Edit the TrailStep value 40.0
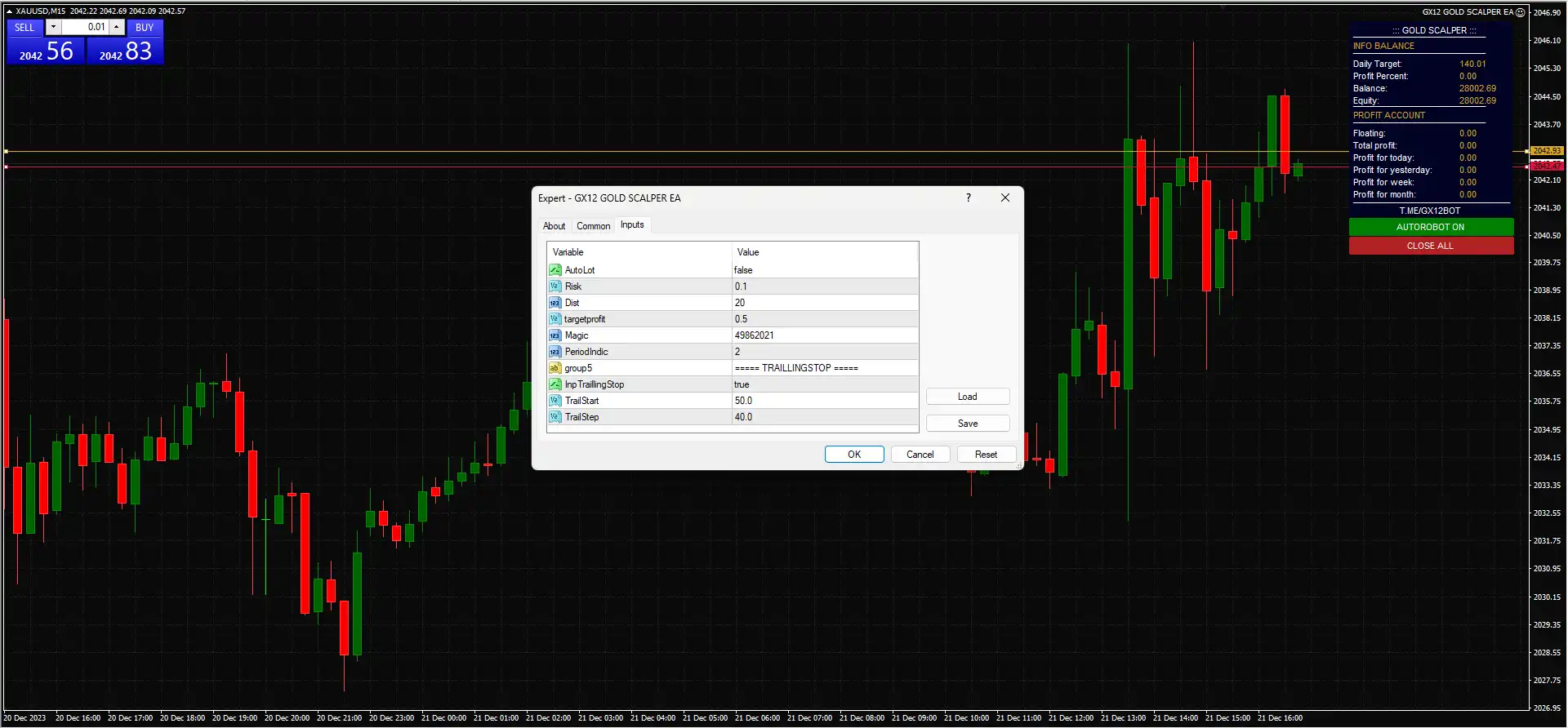1568x728 pixels. coord(825,417)
